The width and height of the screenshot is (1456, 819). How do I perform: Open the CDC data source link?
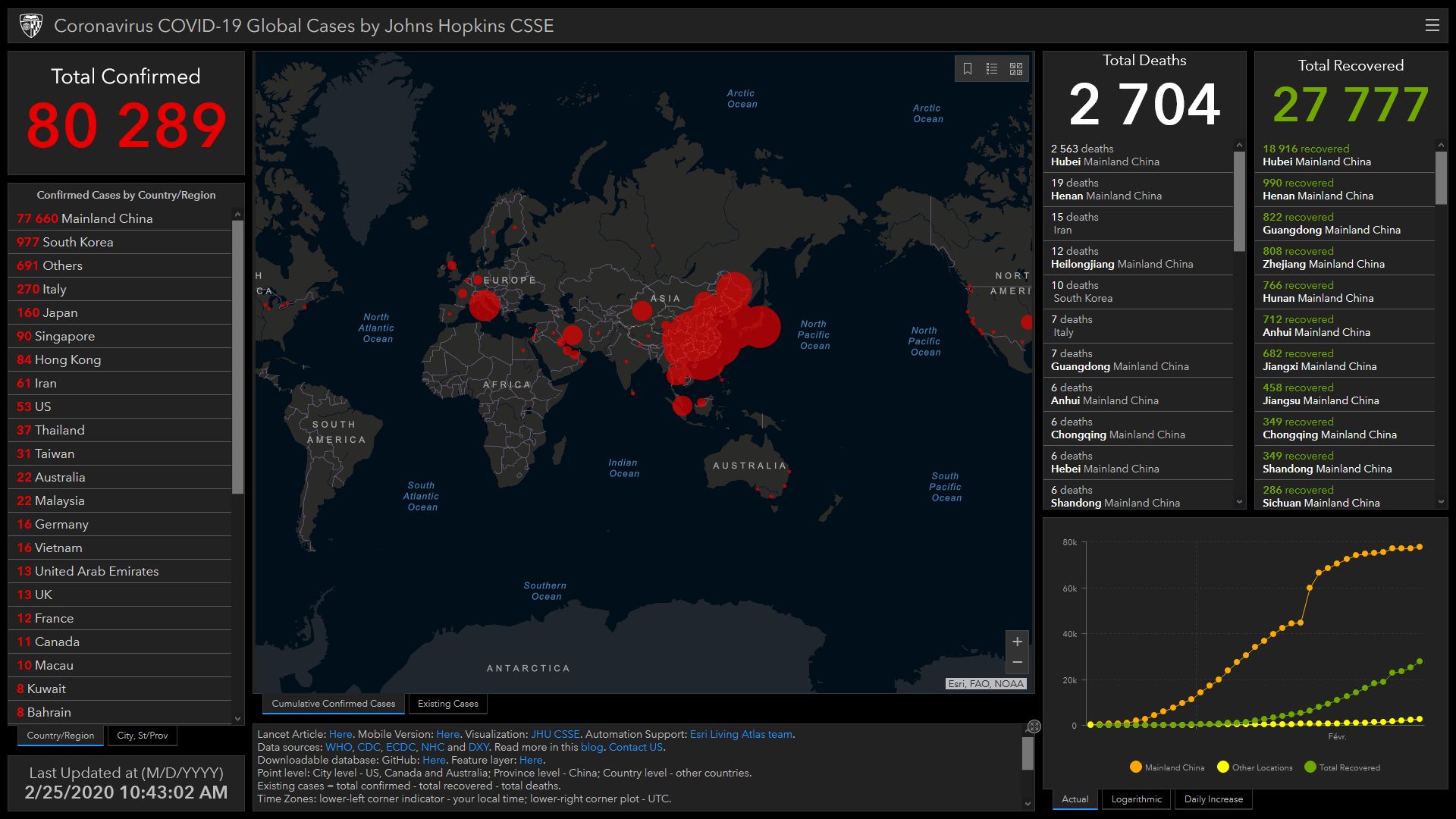point(369,747)
